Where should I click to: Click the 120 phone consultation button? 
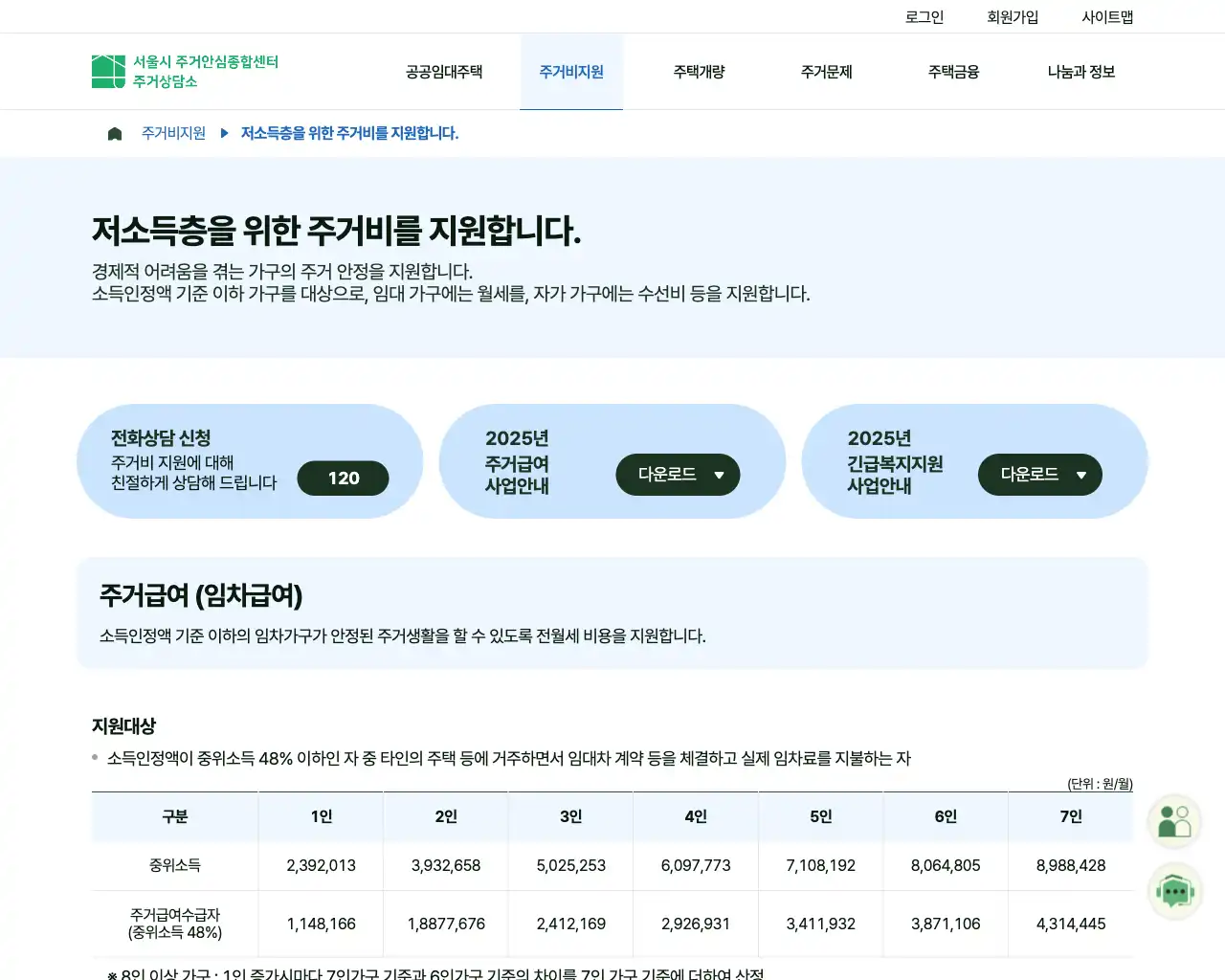[343, 478]
